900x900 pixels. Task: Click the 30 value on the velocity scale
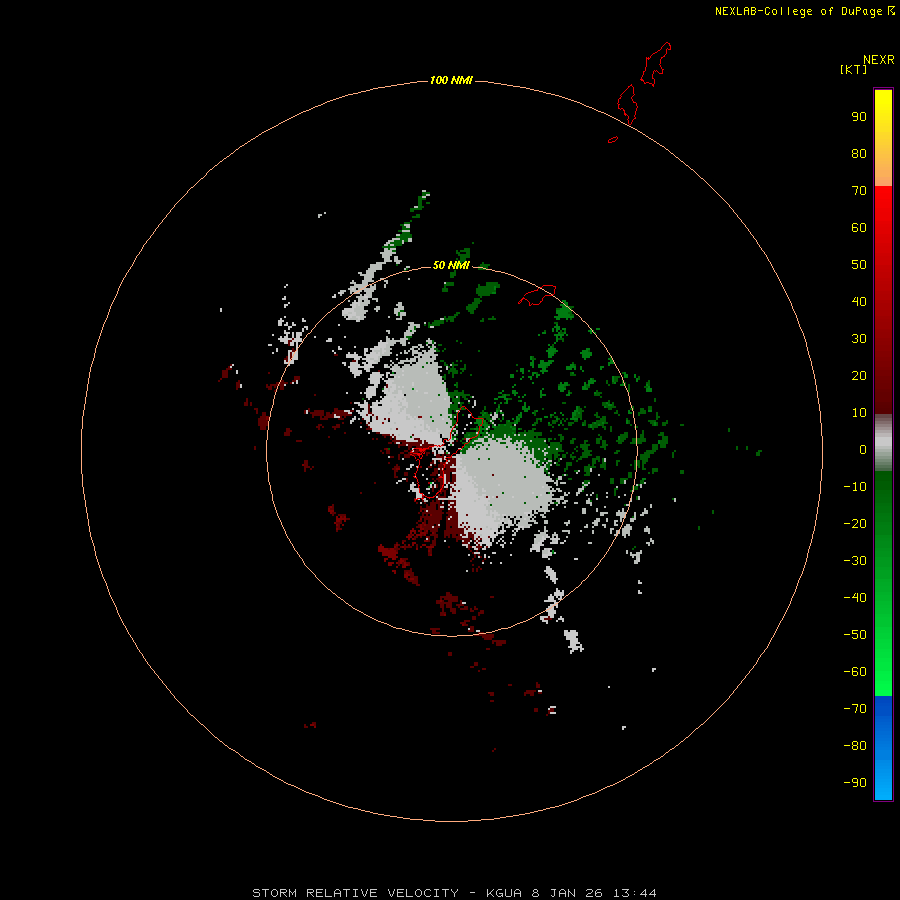point(859,339)
